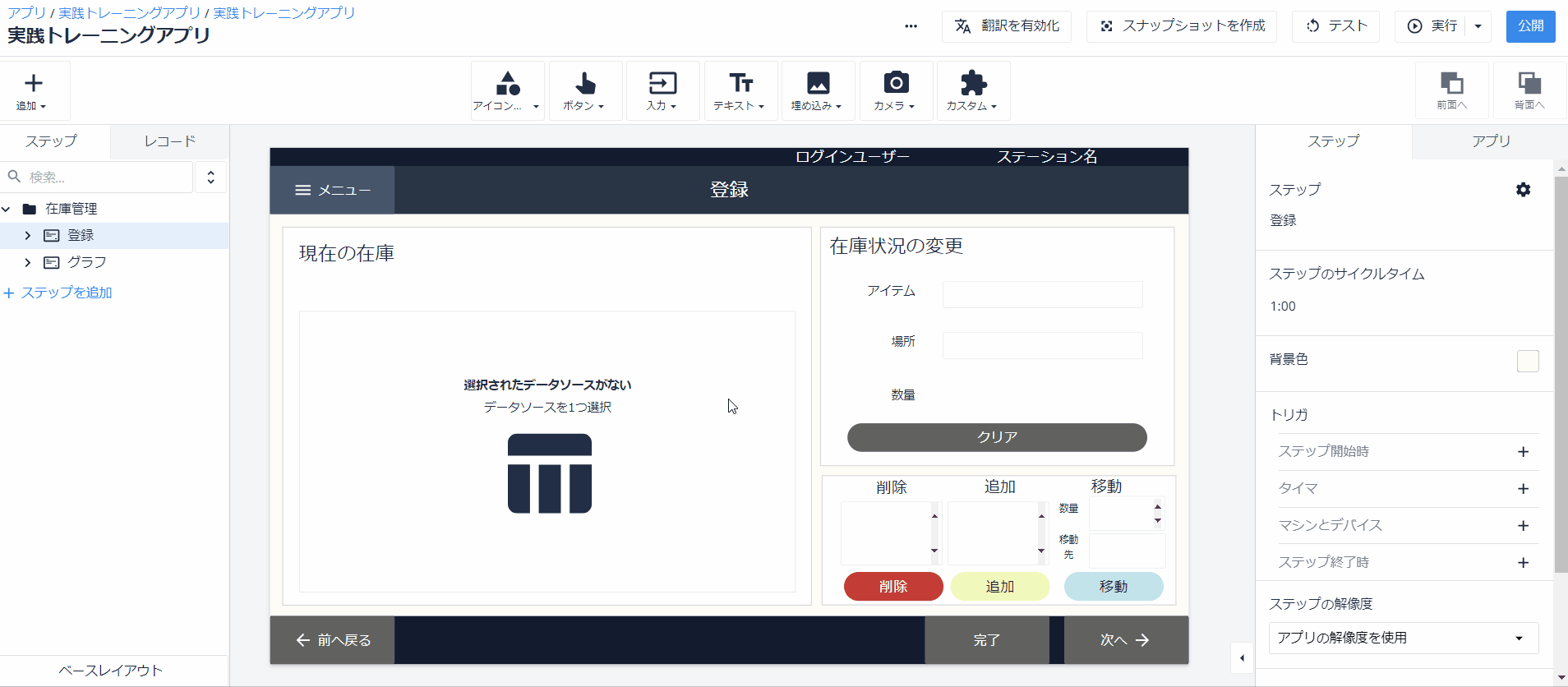The height and width of the screenshot is (687, 1568).
Task: Click the table icon in the data source placeholder
Action: point(549,473)
